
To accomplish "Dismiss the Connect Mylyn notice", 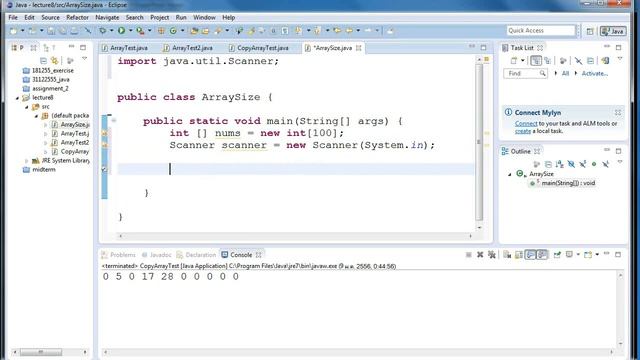I will 618,112.
